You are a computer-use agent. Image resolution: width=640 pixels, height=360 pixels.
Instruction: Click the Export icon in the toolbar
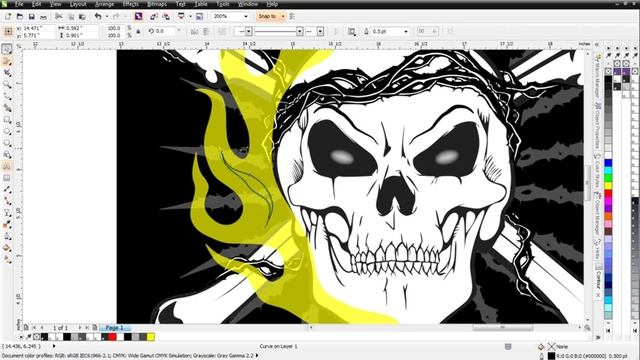click(x=166, y=17)
